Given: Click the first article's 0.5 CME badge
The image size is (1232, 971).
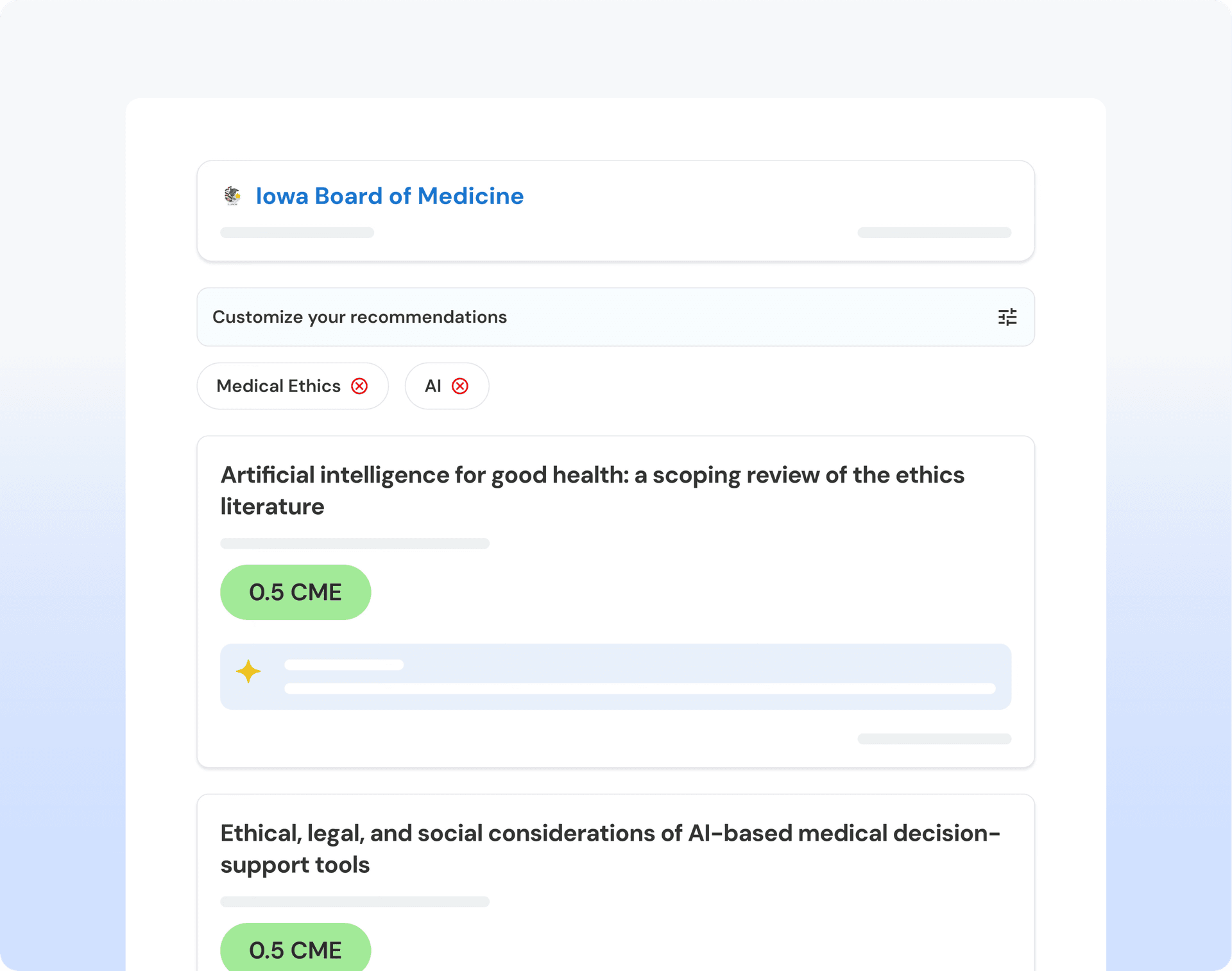Looking at the screenshot, I should [295, 592].
